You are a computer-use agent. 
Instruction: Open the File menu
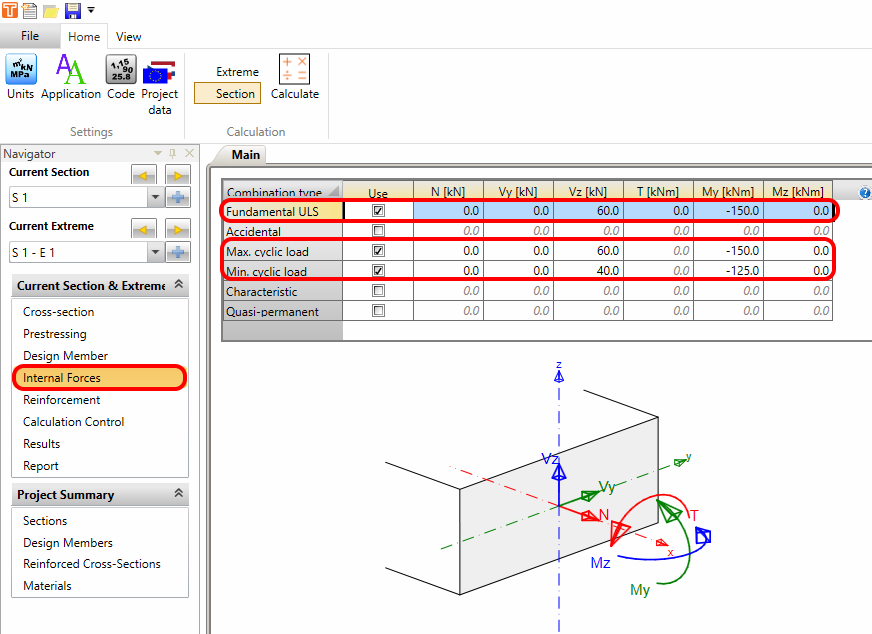coord(29,36)
